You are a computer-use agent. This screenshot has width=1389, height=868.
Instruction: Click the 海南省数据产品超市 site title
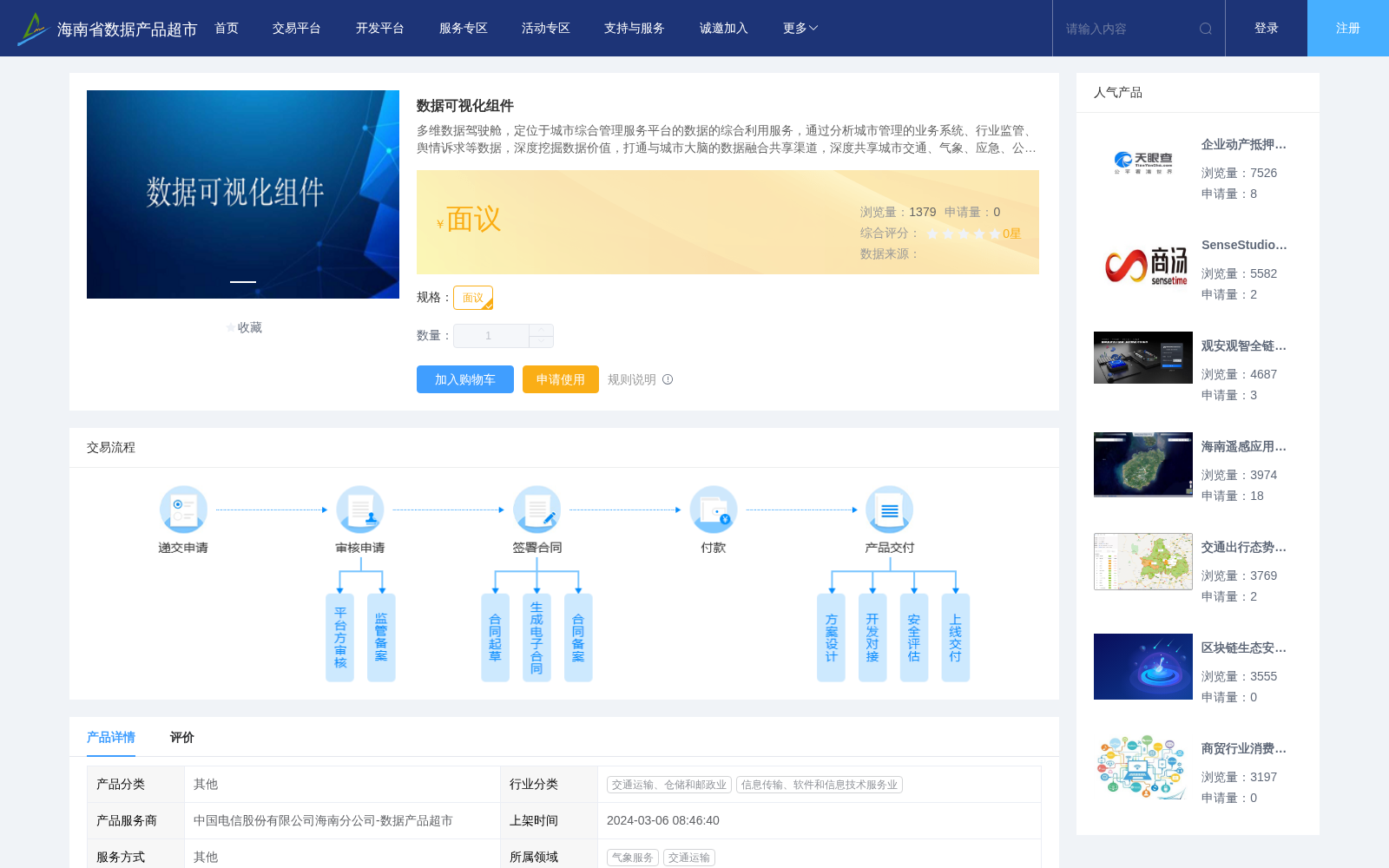(128, 30)
